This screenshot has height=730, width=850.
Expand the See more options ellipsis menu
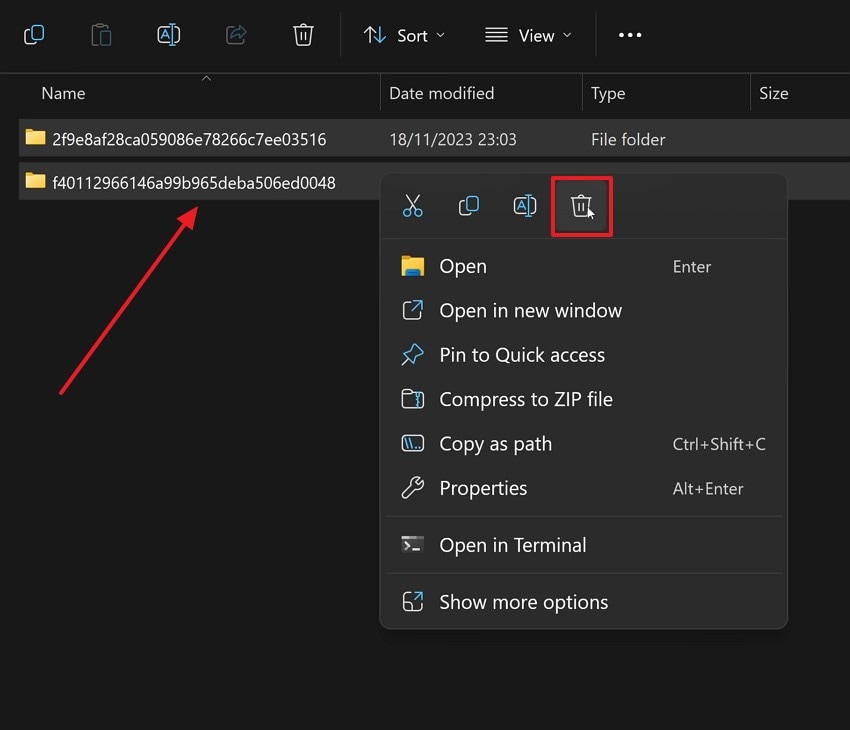pos(630,35)
